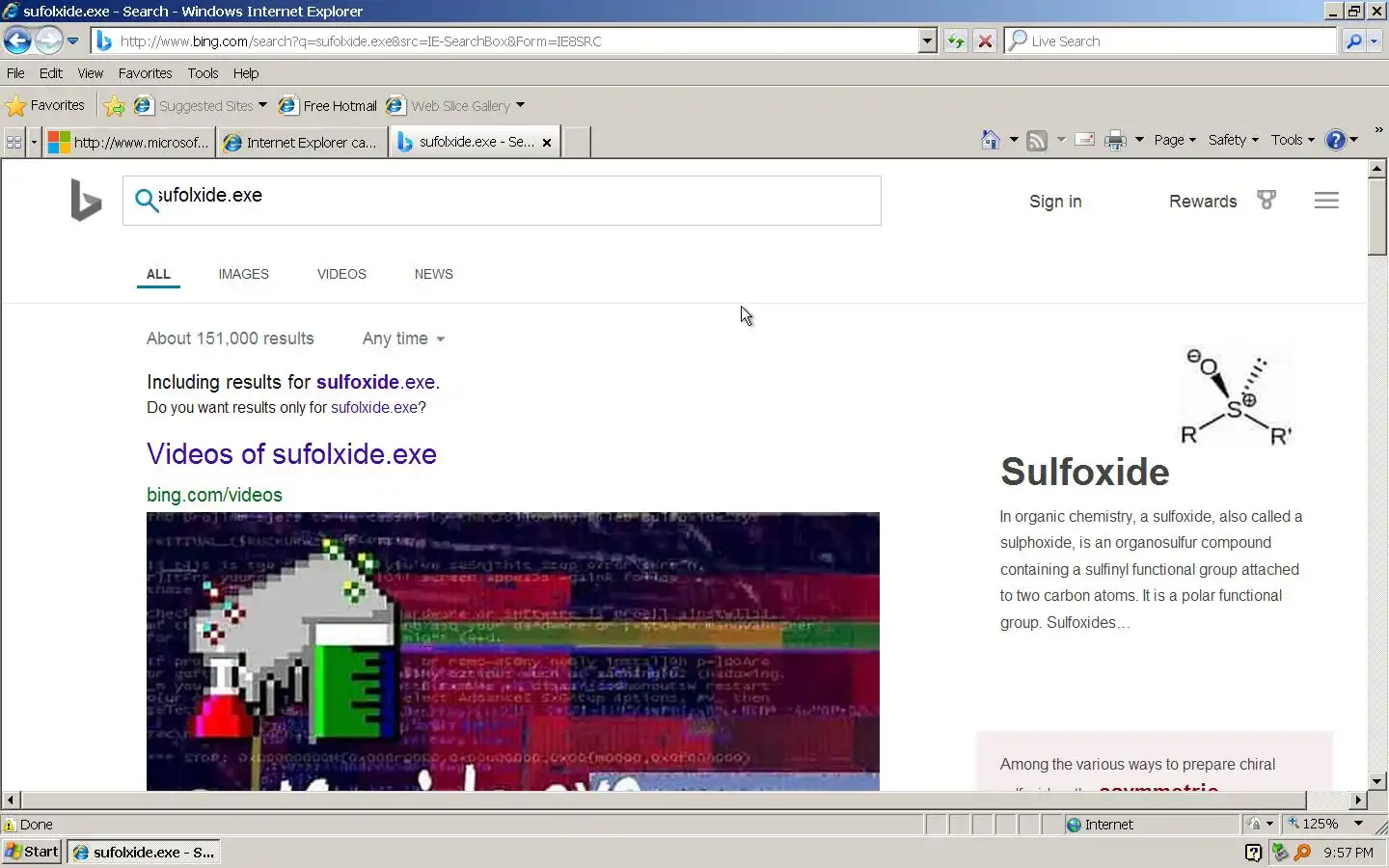Expand the Print dropdown arrow

point(1139,140)
